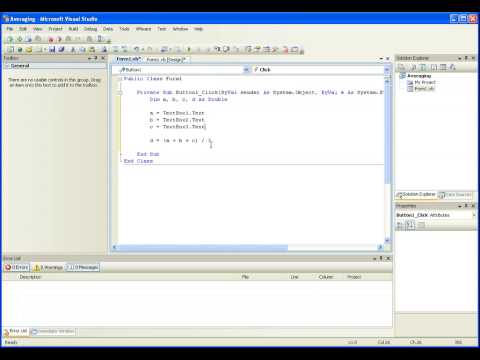Collapse the Public Class Form1 code region
Screen dimensions: 480x360
pyautogui.click(x=121, y=79)
